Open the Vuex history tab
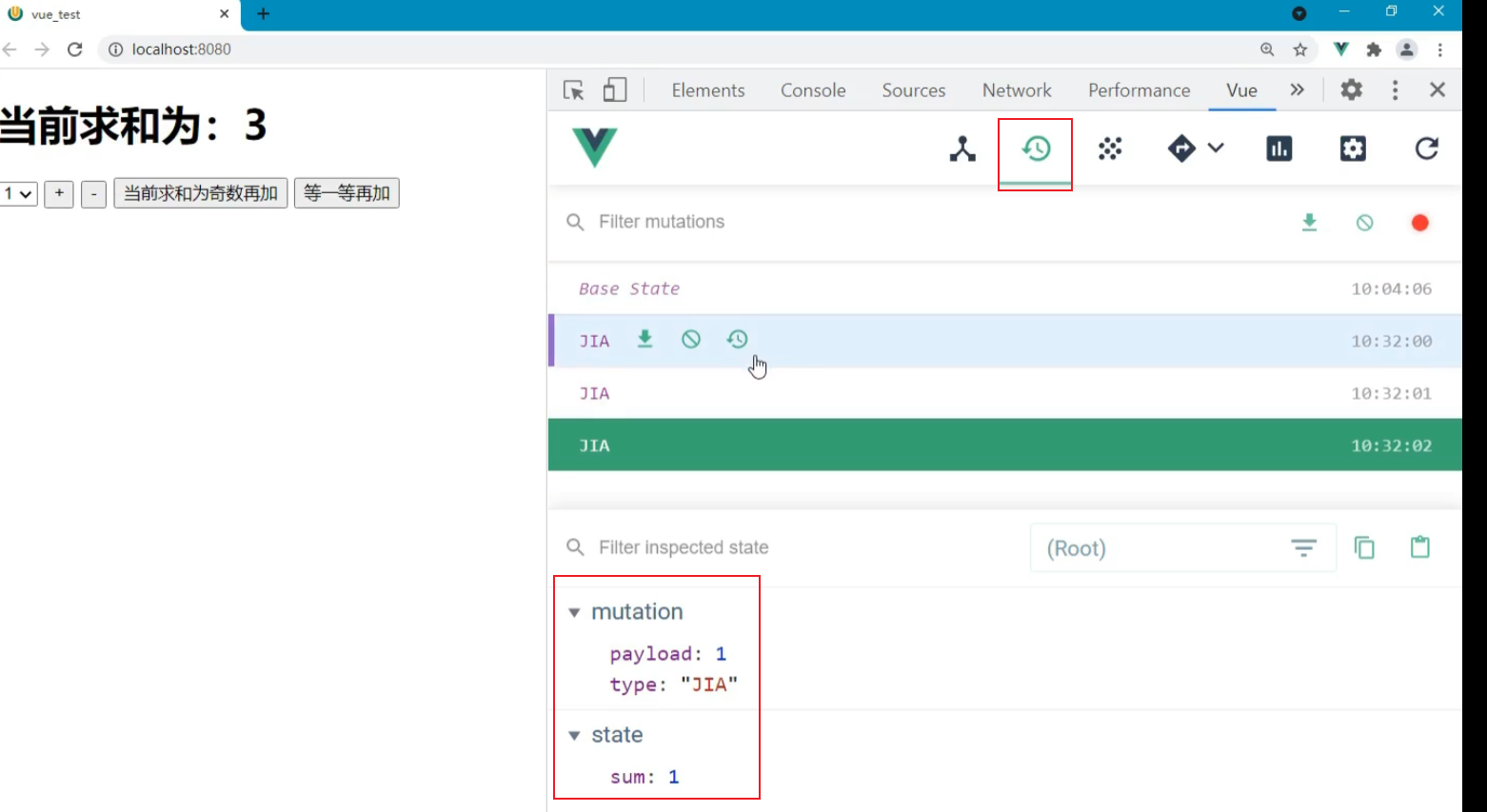 [x=1036, y=149]
